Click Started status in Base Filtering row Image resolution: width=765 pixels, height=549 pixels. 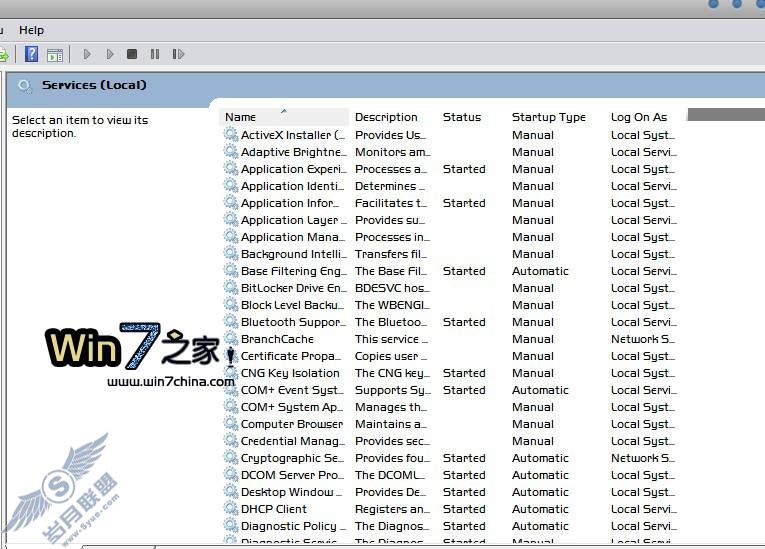tap(464, 271)
